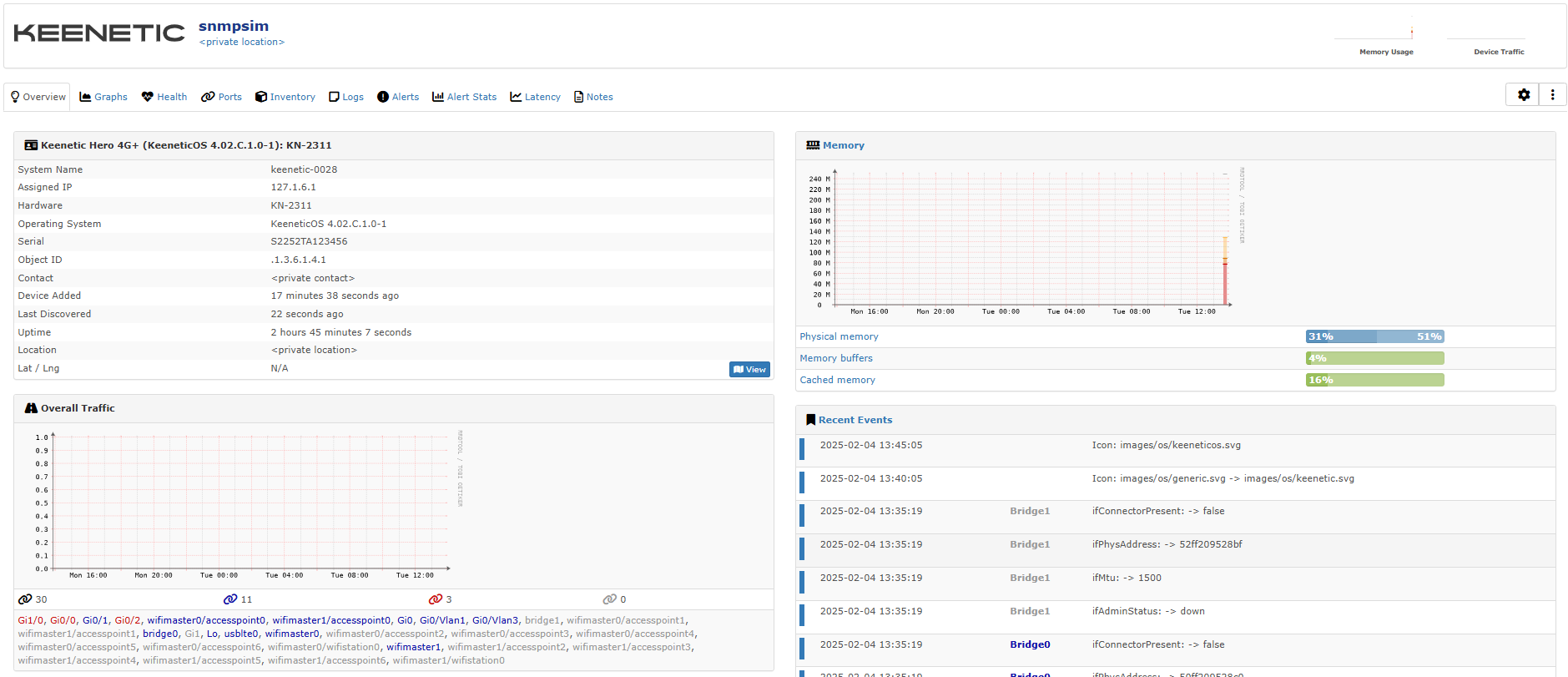Open the Alert Stats tab

pyautogui.click(x=464, y=97)
